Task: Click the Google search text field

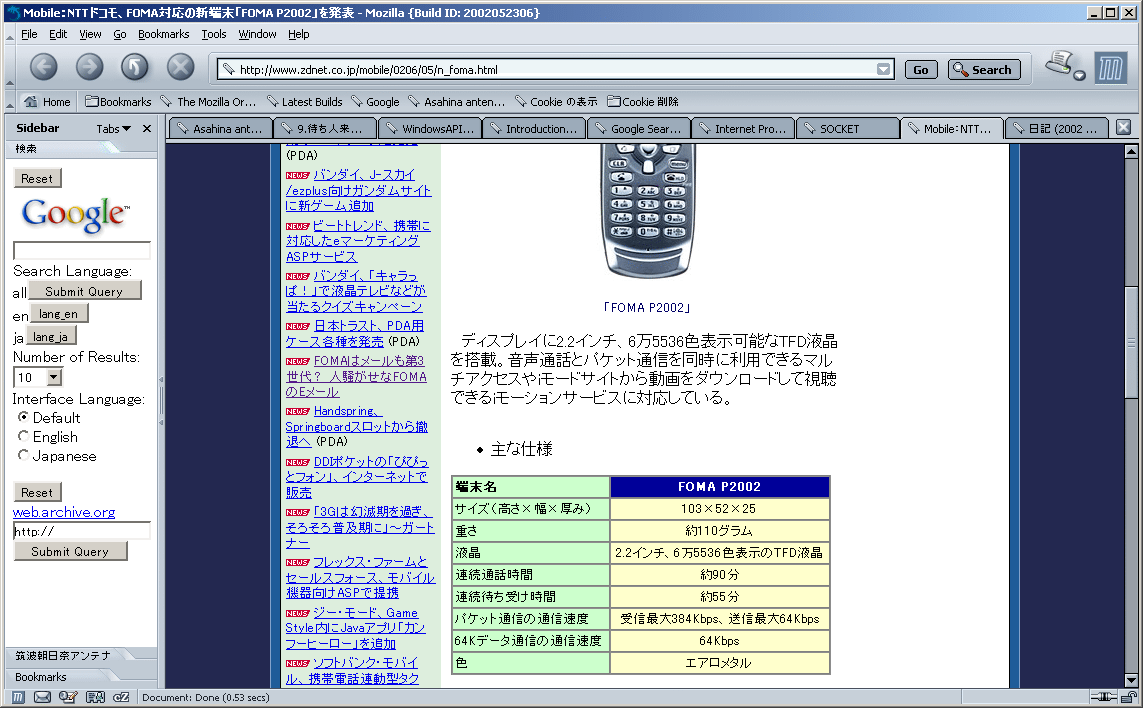Action: [82, 251]
